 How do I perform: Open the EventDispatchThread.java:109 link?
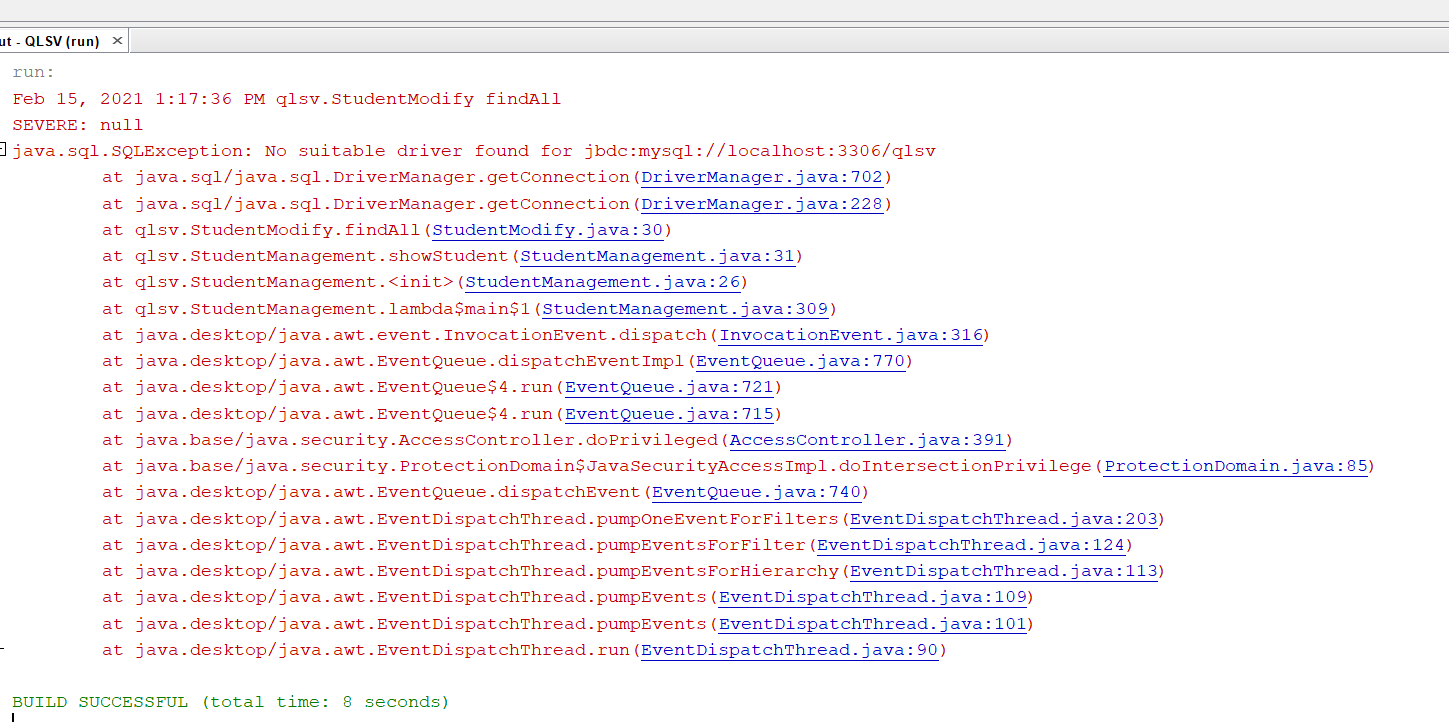871,597
